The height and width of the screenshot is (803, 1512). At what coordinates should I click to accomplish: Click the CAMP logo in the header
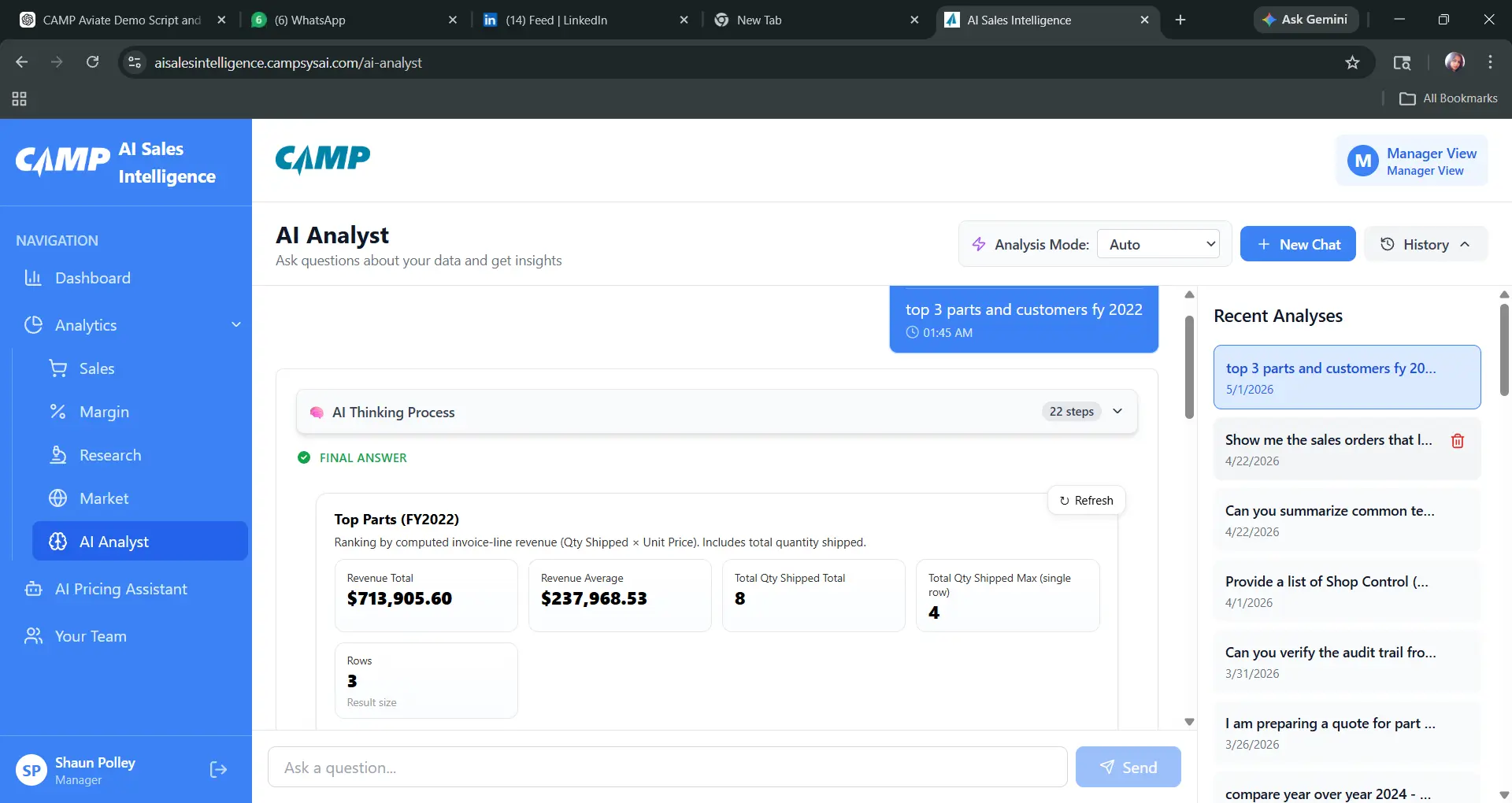(x=322, y=159)
